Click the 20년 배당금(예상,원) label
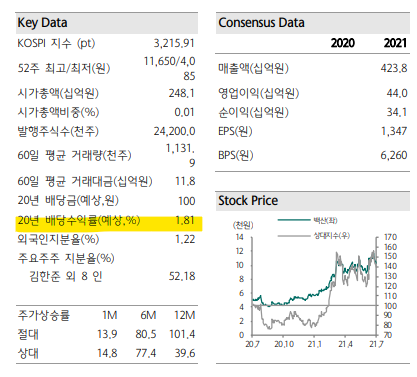 68,201
